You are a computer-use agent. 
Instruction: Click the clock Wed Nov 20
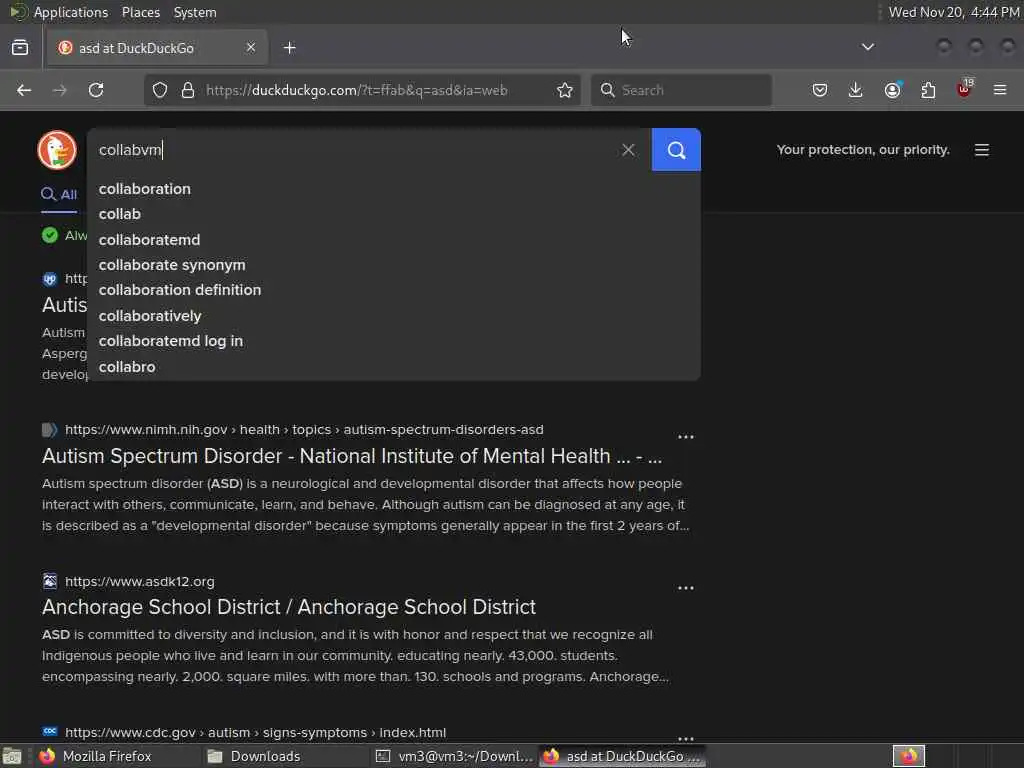pyautogui.click(x=953, y=12)
